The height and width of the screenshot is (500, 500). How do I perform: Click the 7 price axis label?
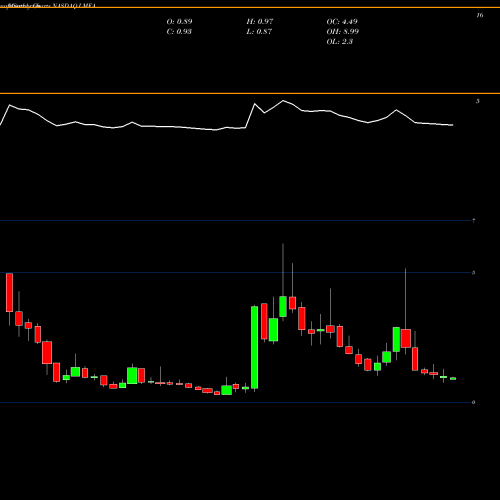pos(474,221)
